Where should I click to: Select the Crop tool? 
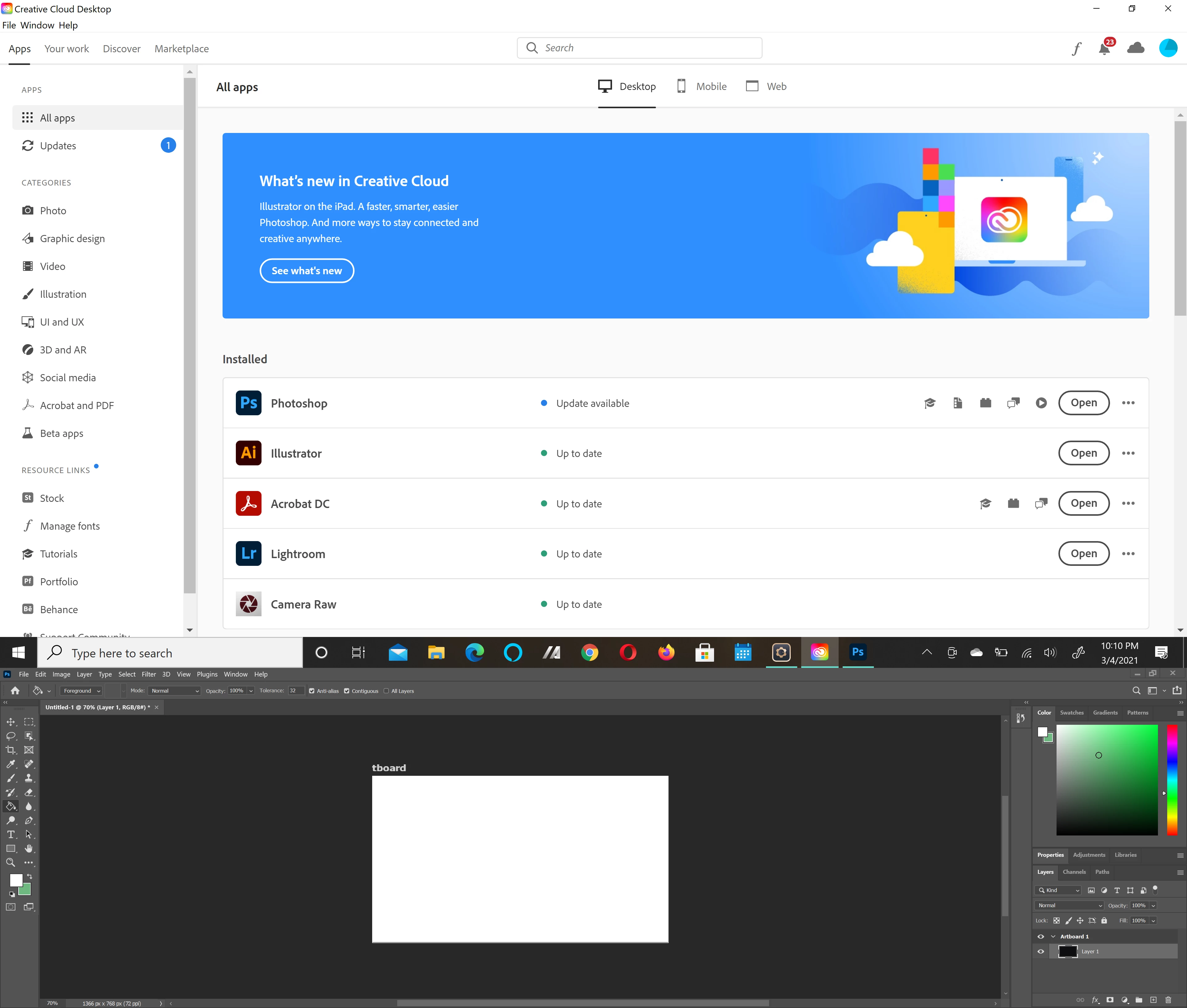[x=11, y=750]
